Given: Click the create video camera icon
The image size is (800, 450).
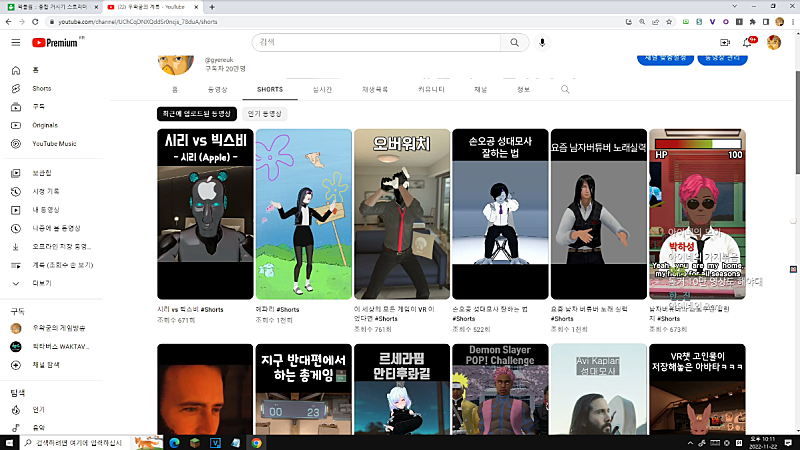Looking at the screenshot, I should pos(725,42).
